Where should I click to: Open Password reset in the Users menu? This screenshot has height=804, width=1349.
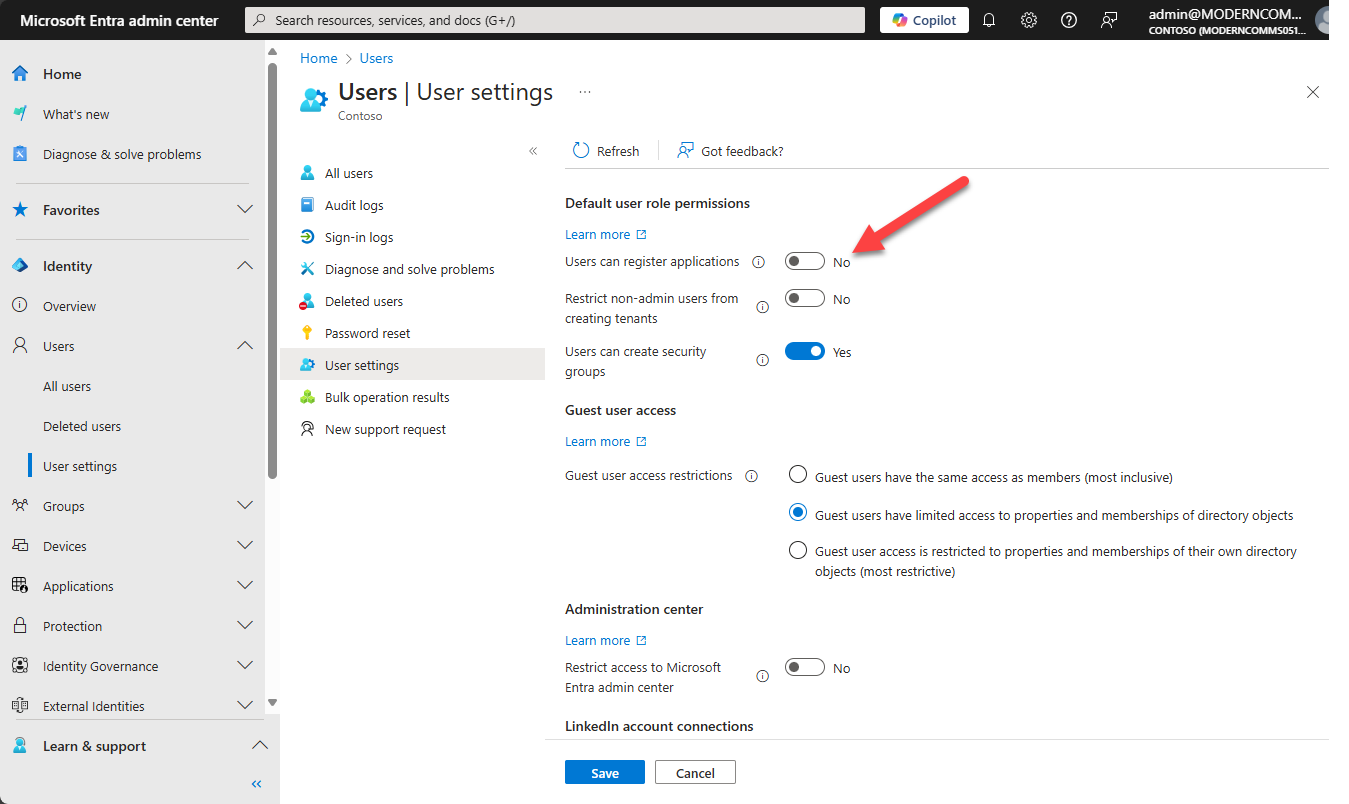[x=367, y=333]
